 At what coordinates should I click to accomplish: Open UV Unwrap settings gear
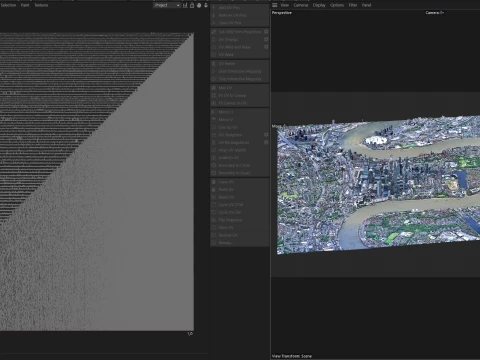pos(266,39)
